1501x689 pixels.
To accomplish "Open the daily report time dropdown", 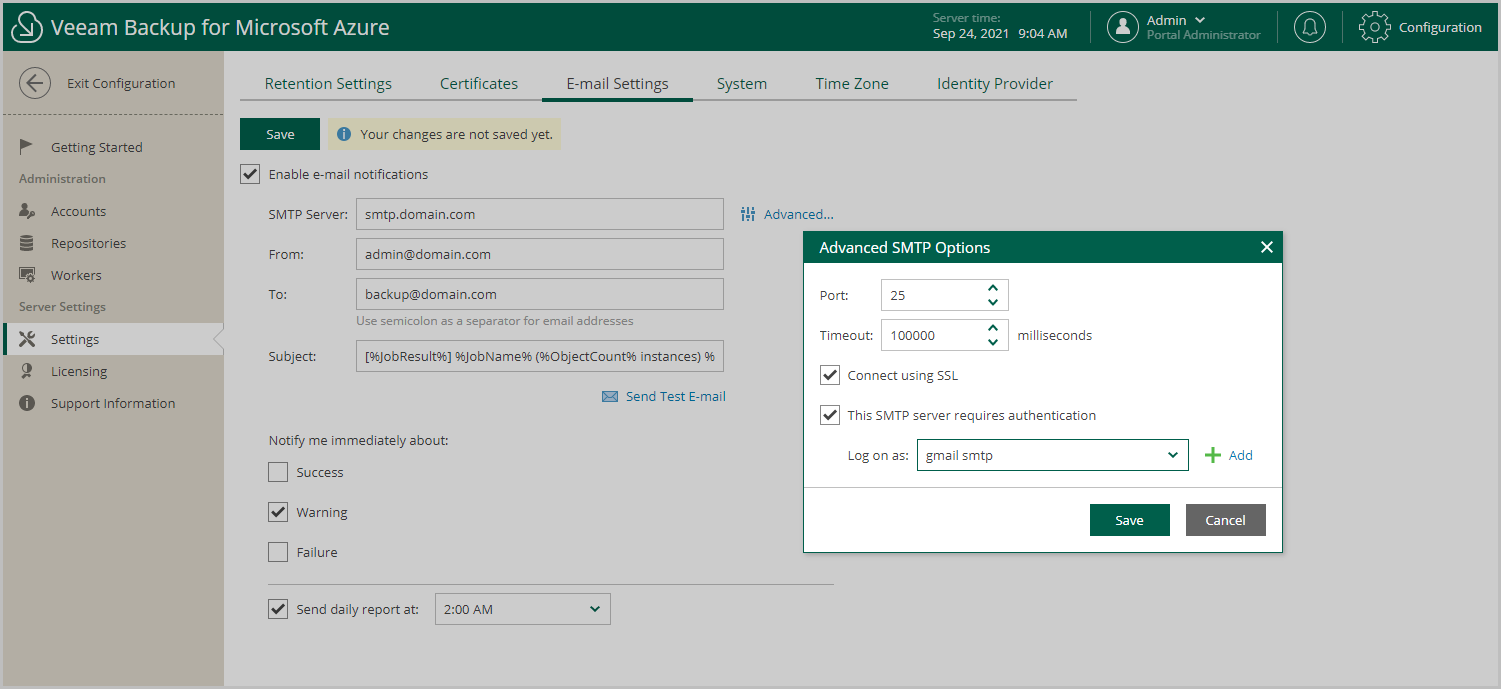I will (523, 609).
